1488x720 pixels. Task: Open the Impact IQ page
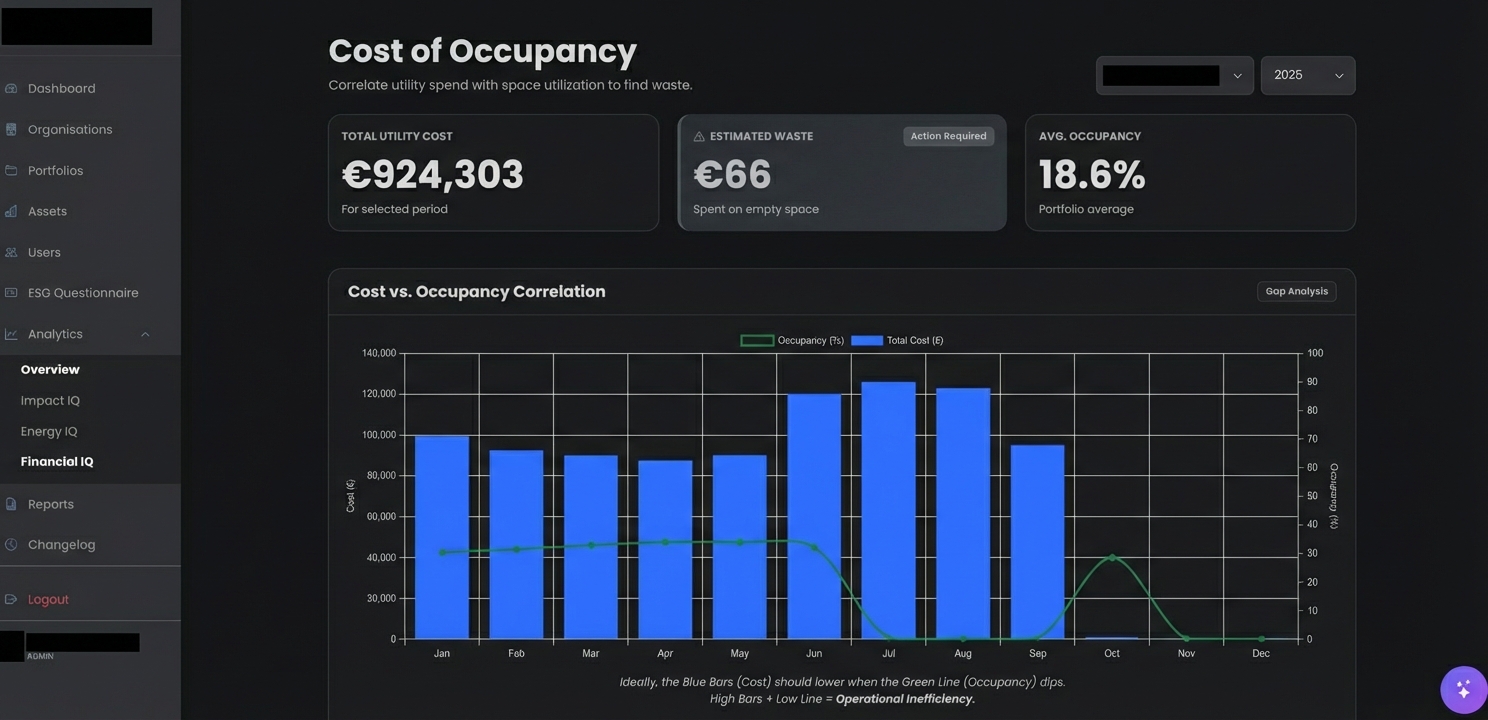(48, 400)
